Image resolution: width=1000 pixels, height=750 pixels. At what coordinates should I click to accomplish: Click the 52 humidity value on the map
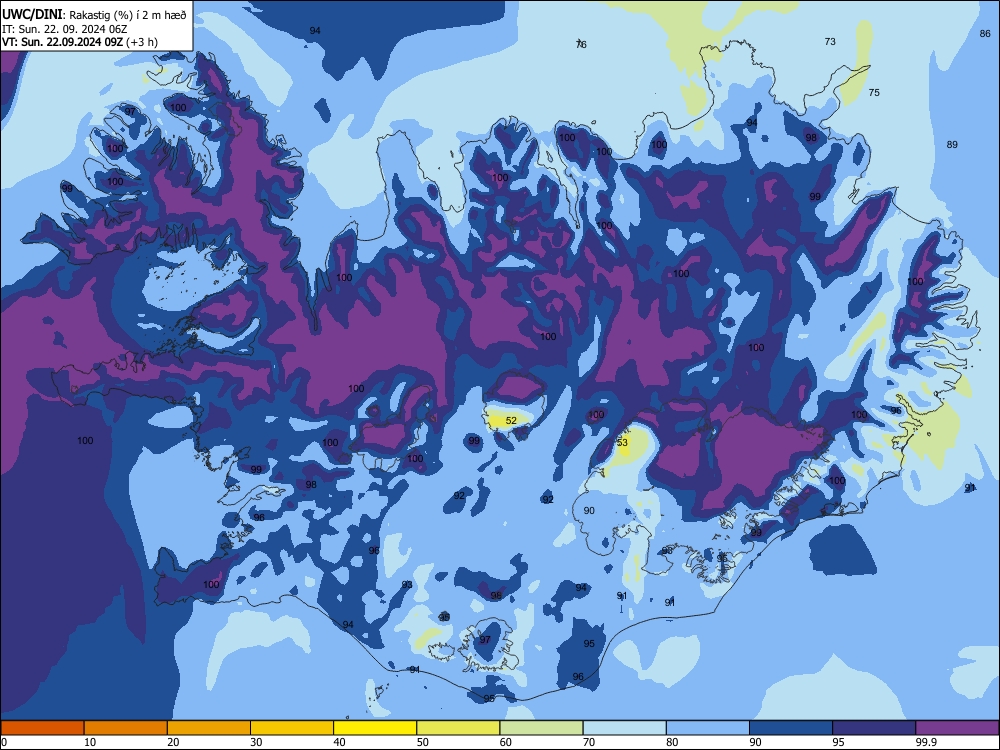coord(511,420)
